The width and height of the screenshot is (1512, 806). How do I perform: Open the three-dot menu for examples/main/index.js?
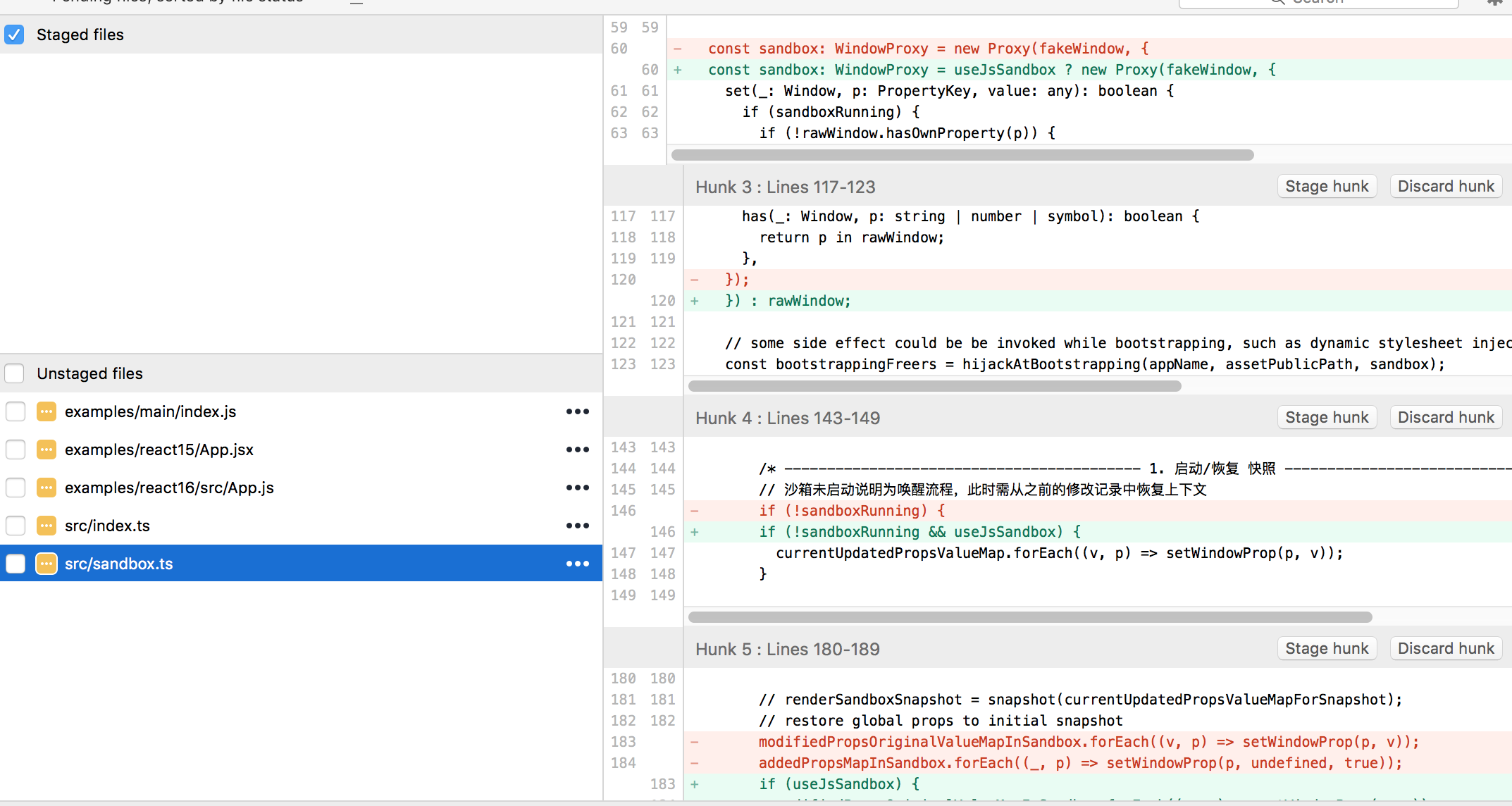tap(577, 411)
